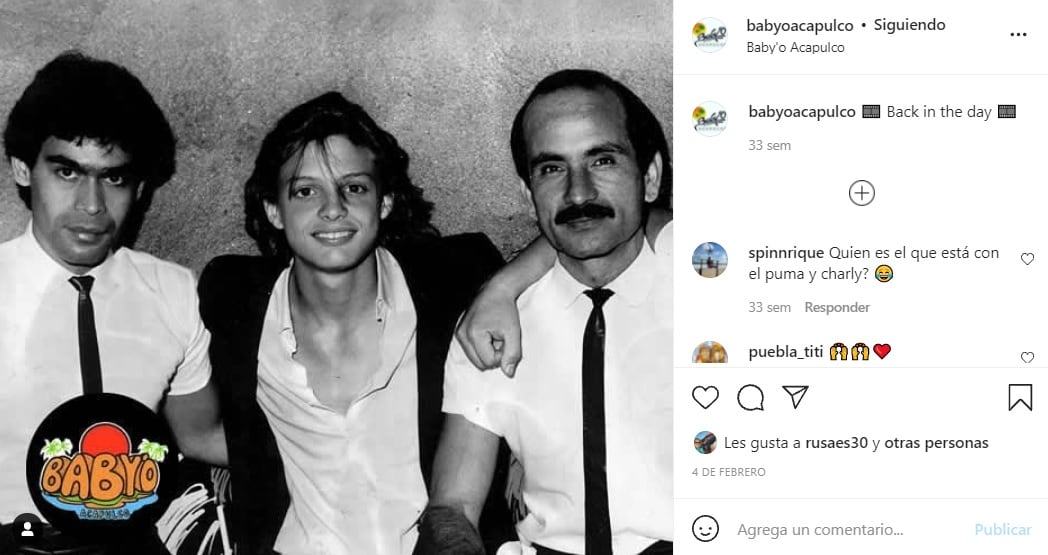Load more comments with the plus circle
The image size is (1048, 555).
(862, 193)
